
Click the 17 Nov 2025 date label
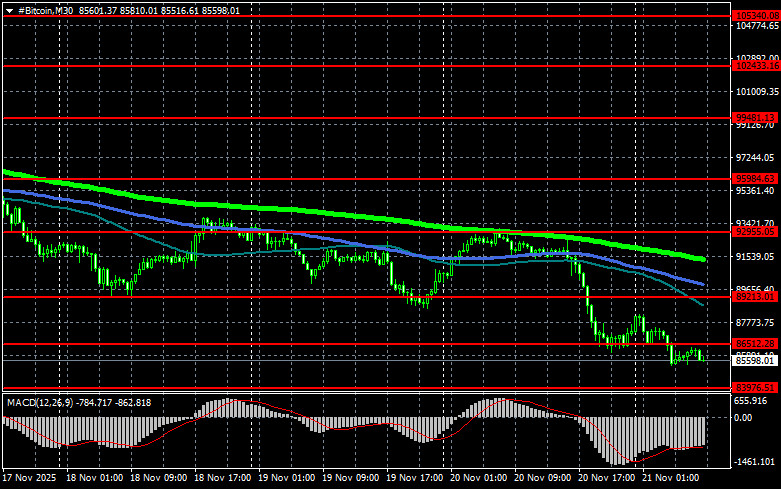27,478
